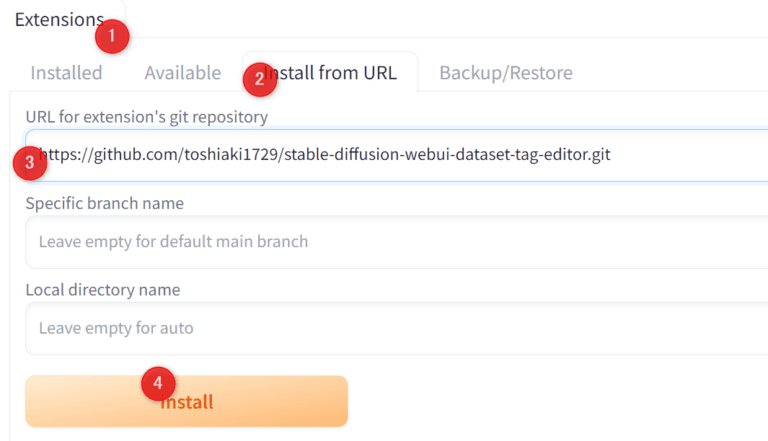Click the red step 1 marker
The image size is (768, 441).
tap(112, 37)
